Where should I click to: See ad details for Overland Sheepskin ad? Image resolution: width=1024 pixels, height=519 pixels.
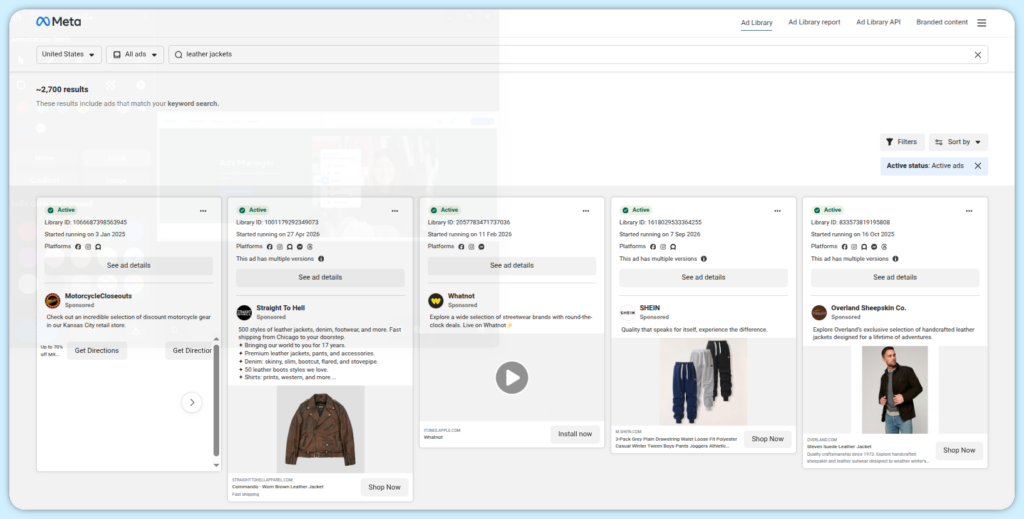pos(895,277)
